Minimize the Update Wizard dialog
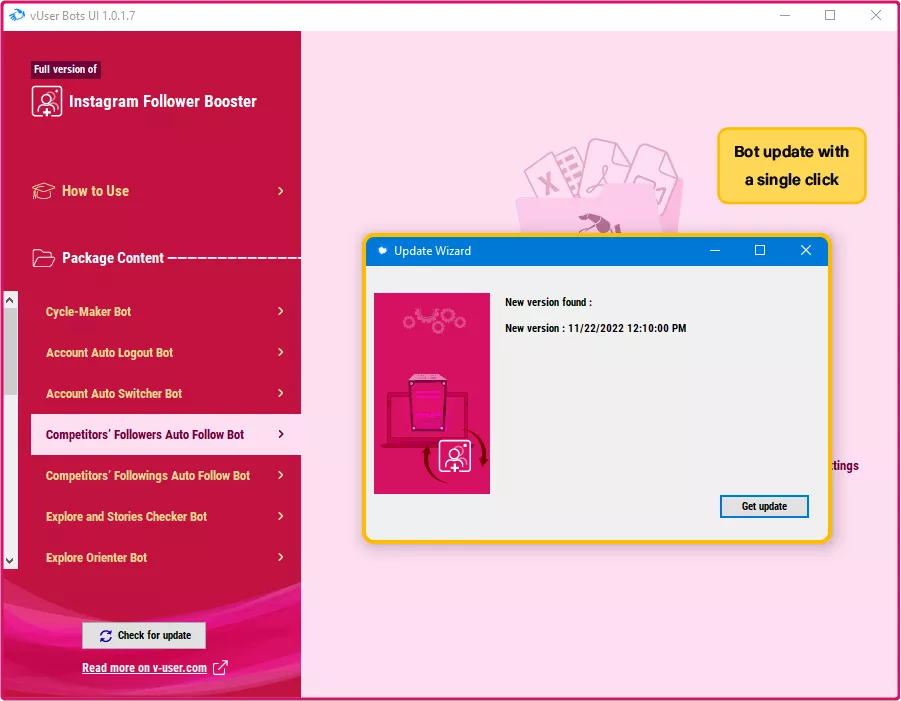901x701 pixels. [x=715, y=251]
